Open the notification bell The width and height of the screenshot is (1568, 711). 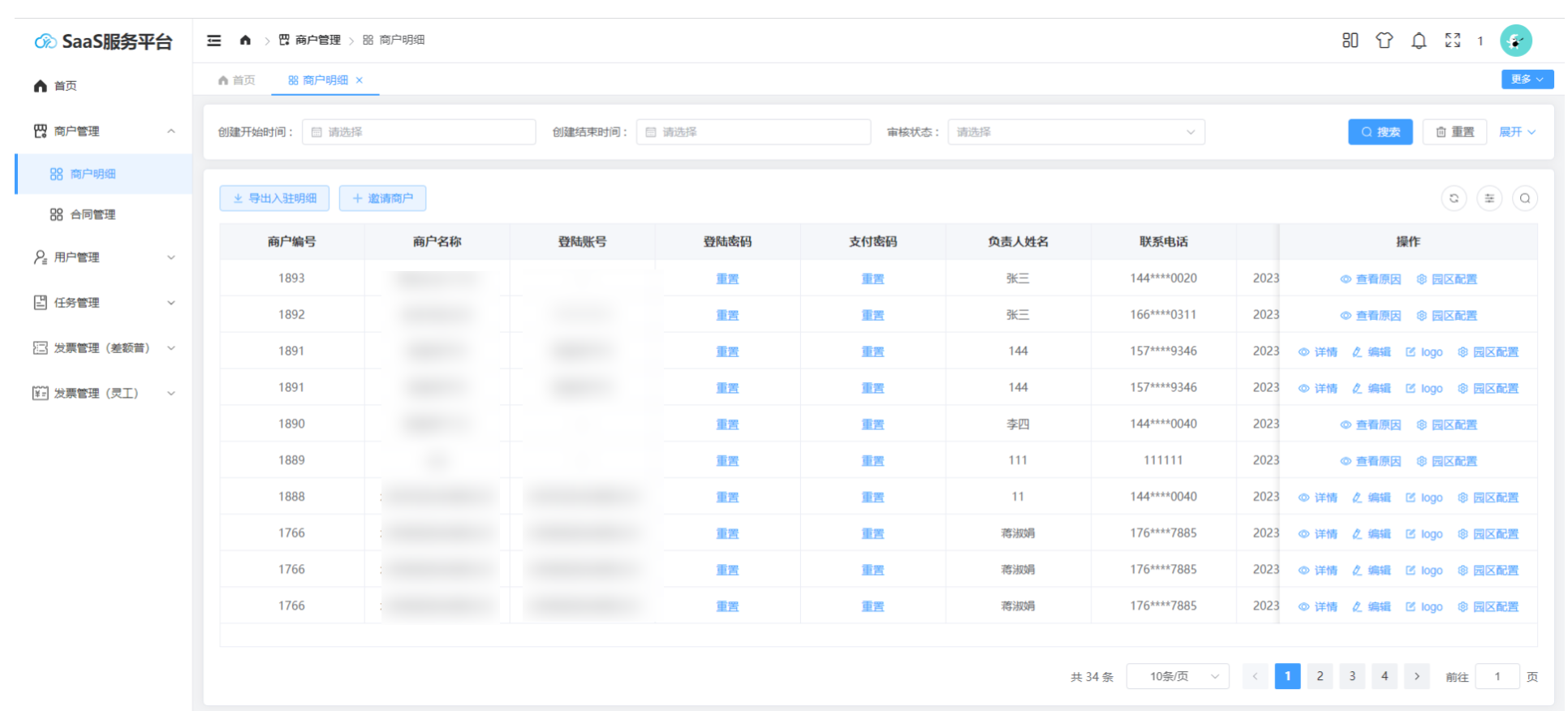1418,41
